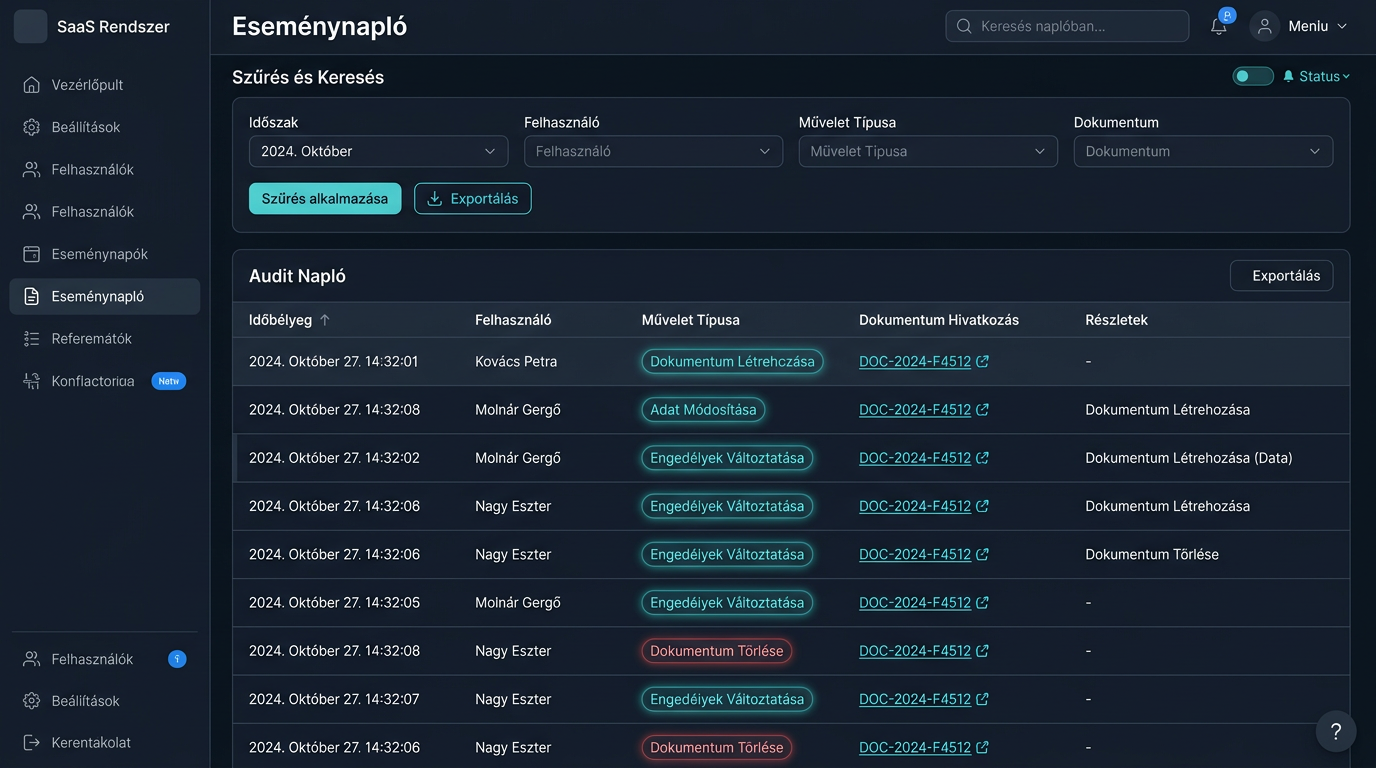Click Dokumentum Hivatkozás column header
The width and height of the screenshot is (1376, 768).
(939, 320)
